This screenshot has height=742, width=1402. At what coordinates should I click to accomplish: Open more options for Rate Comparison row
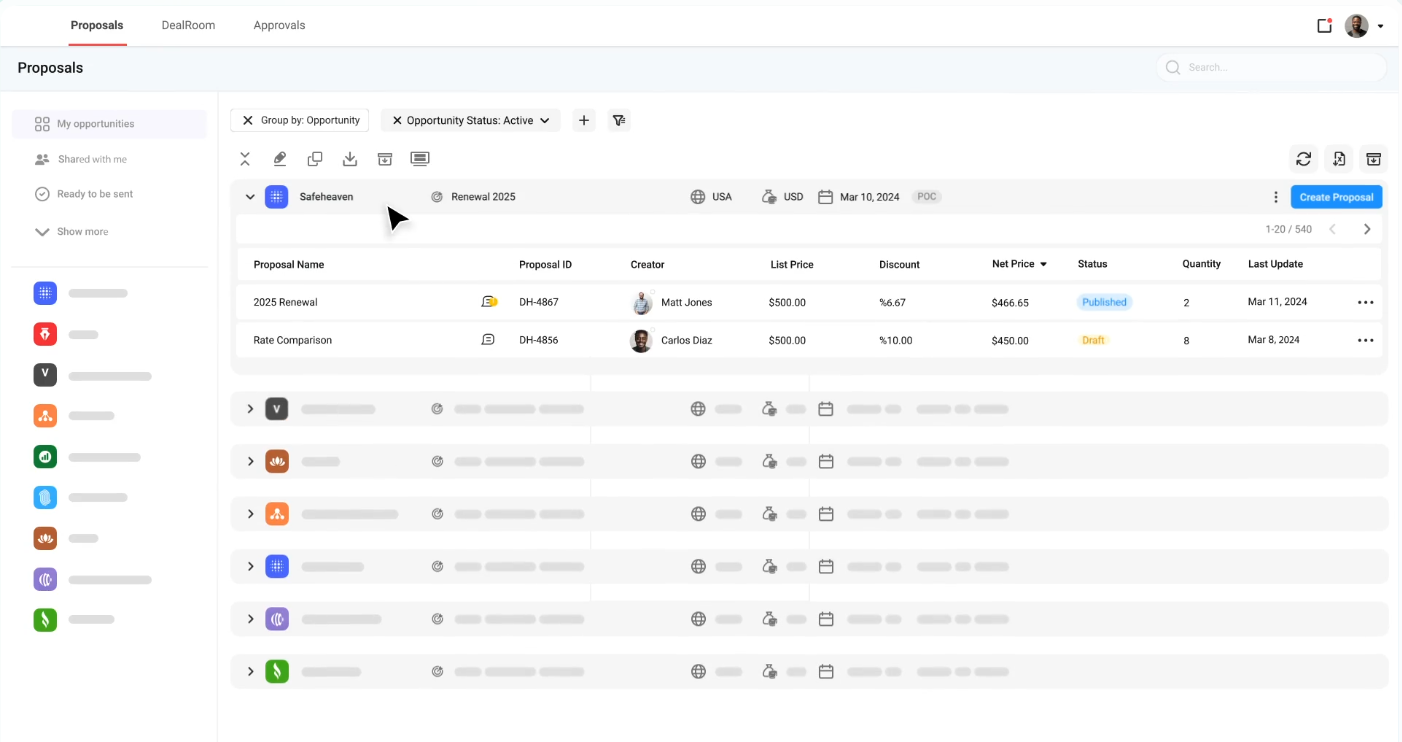tap(1365, 340)
